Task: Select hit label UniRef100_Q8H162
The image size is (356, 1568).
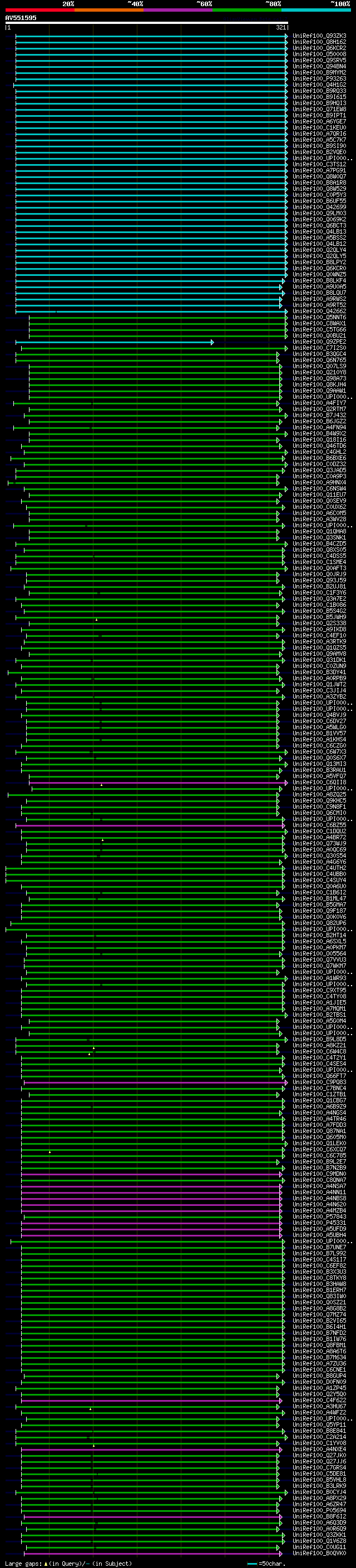Action: pos(319,42)
